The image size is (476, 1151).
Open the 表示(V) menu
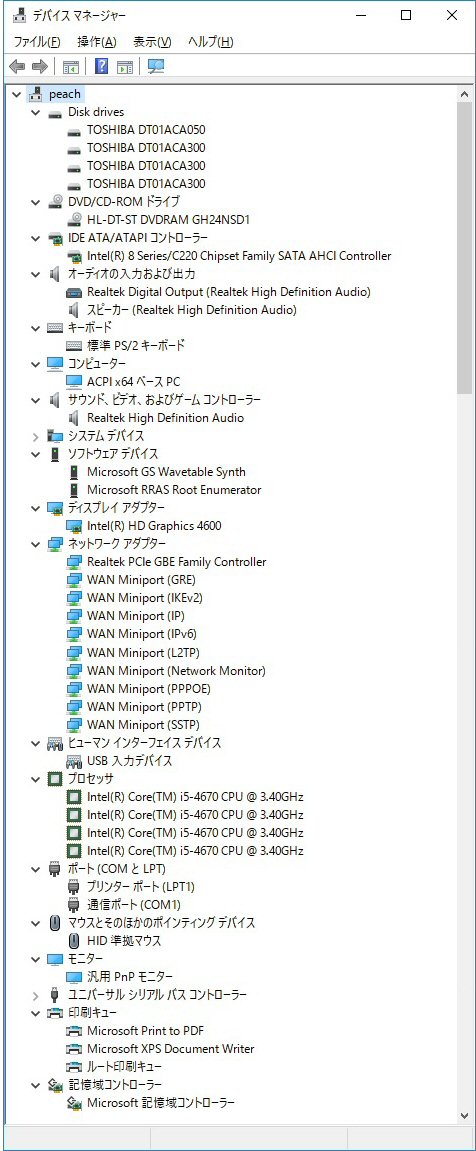(152, 42)
